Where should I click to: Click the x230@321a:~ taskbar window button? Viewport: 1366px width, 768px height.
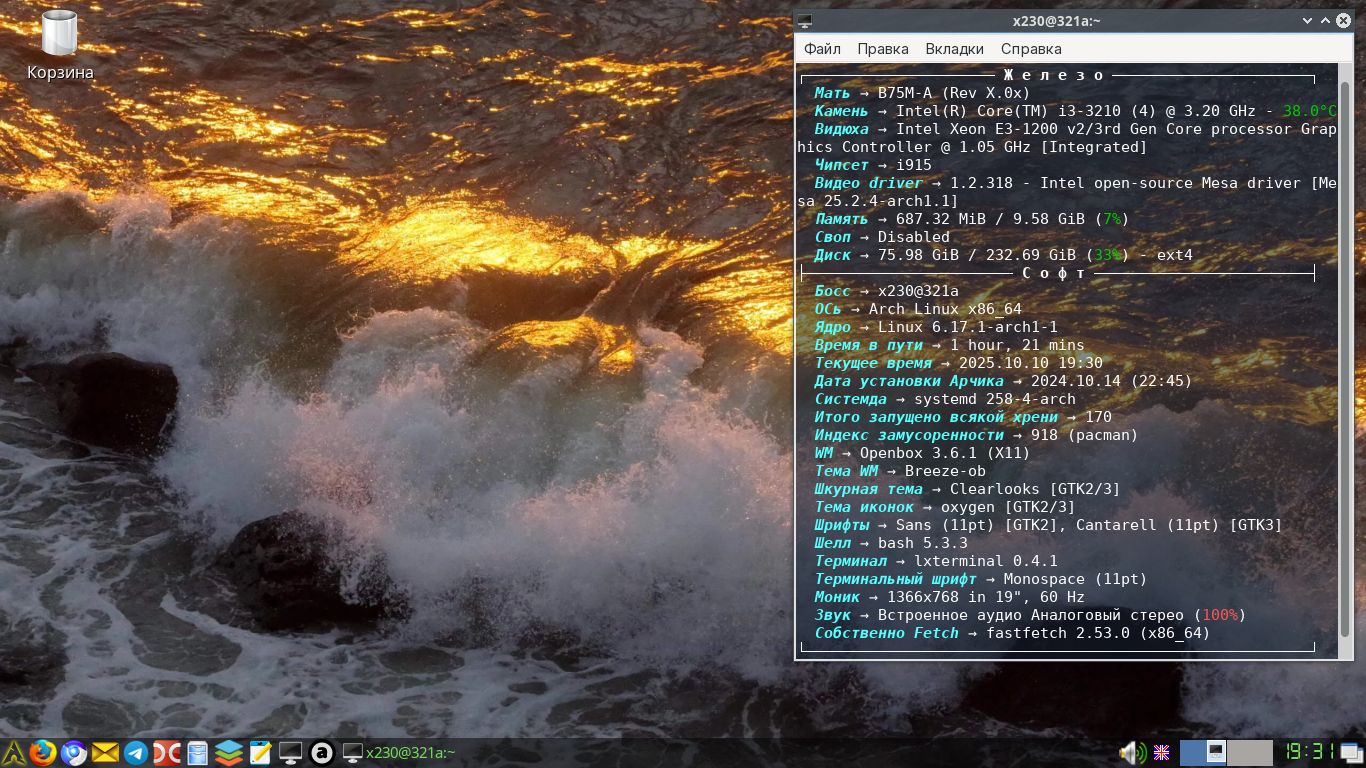(x=400, y=753)
